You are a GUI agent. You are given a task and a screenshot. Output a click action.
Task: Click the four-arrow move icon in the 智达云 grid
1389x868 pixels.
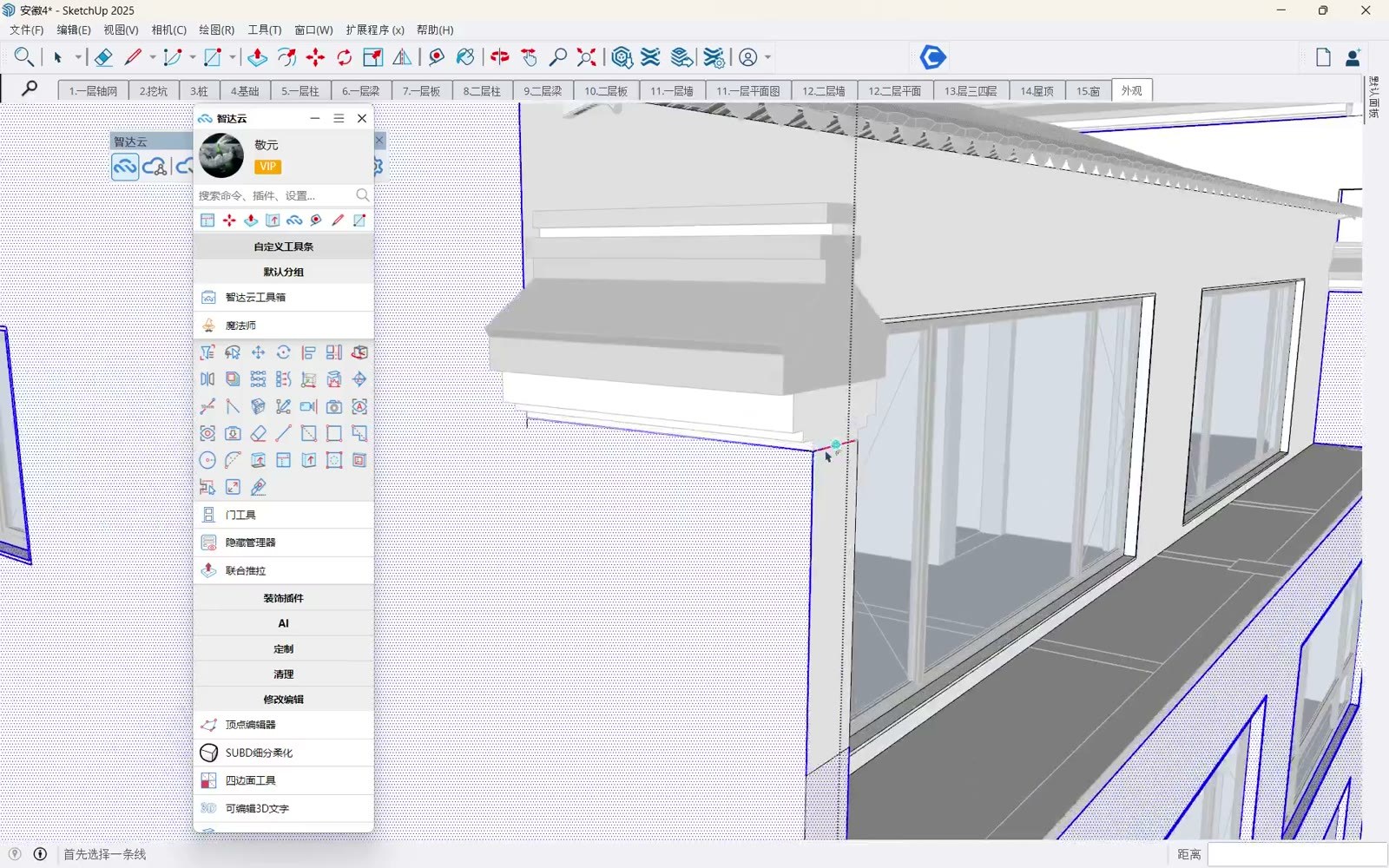click(x=258, y=352)
